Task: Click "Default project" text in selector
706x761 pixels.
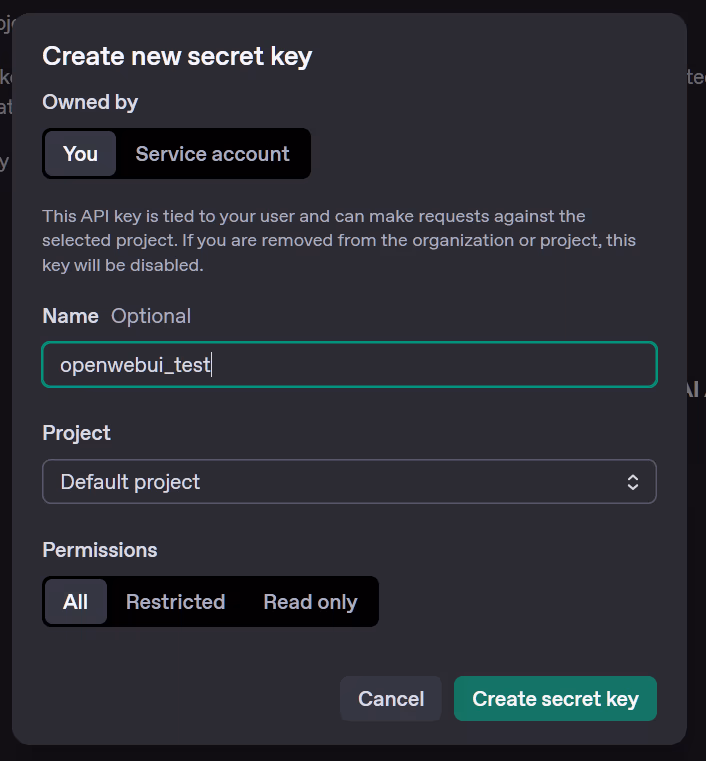Action: (x=130, y=482)
